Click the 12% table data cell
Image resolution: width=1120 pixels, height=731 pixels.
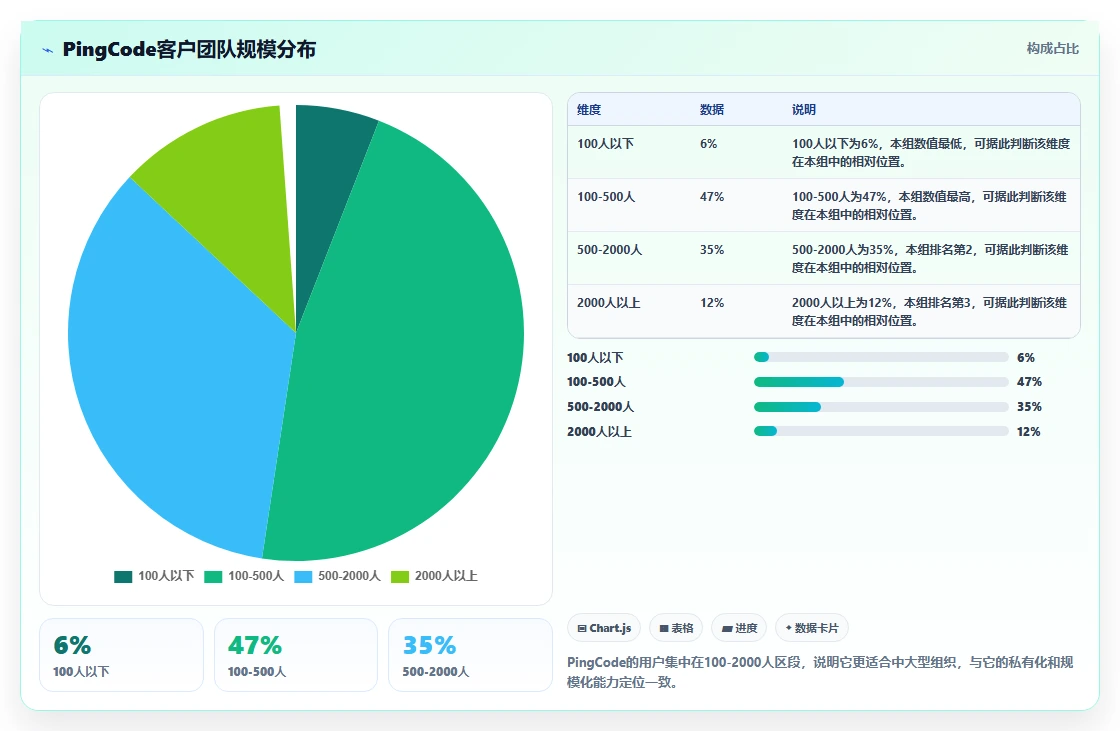click(x=712, y=303)
